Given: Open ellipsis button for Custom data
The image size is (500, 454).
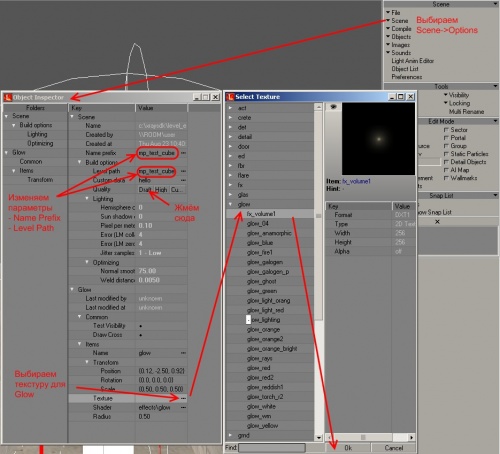Looking at the screenshot, I should tap(183, 180).
